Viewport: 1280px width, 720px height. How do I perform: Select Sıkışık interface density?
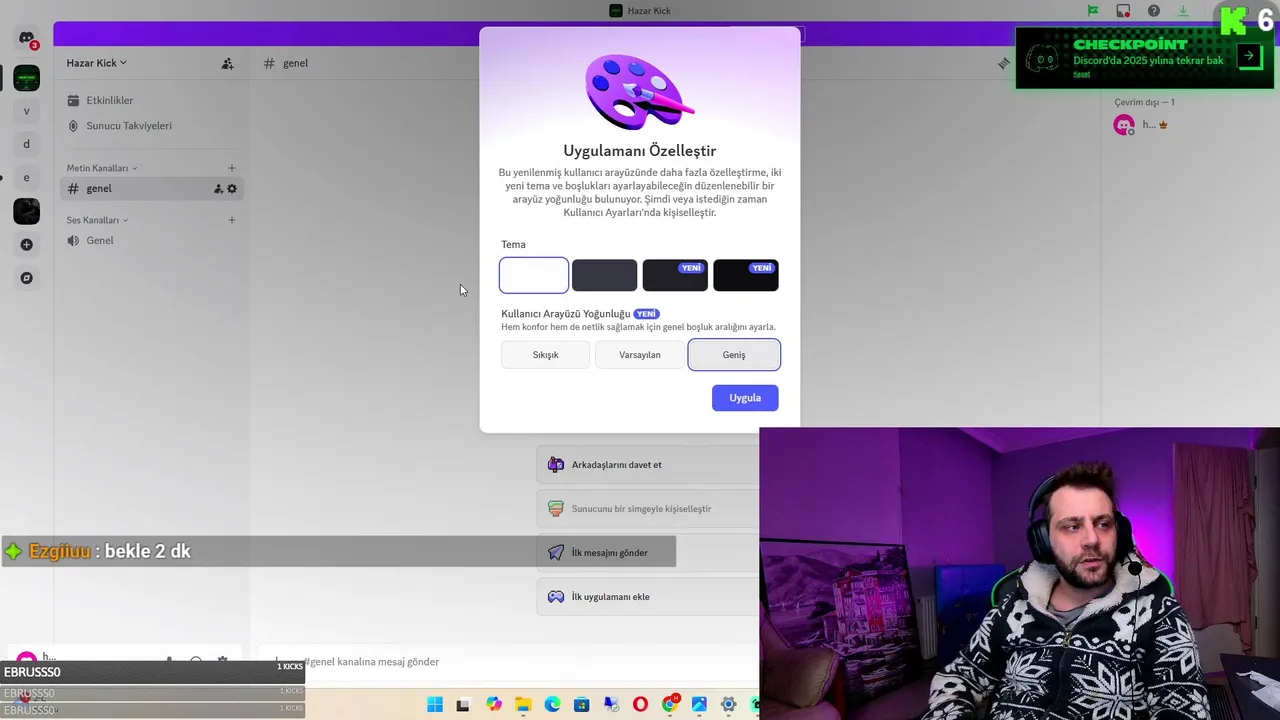point(546,355)
